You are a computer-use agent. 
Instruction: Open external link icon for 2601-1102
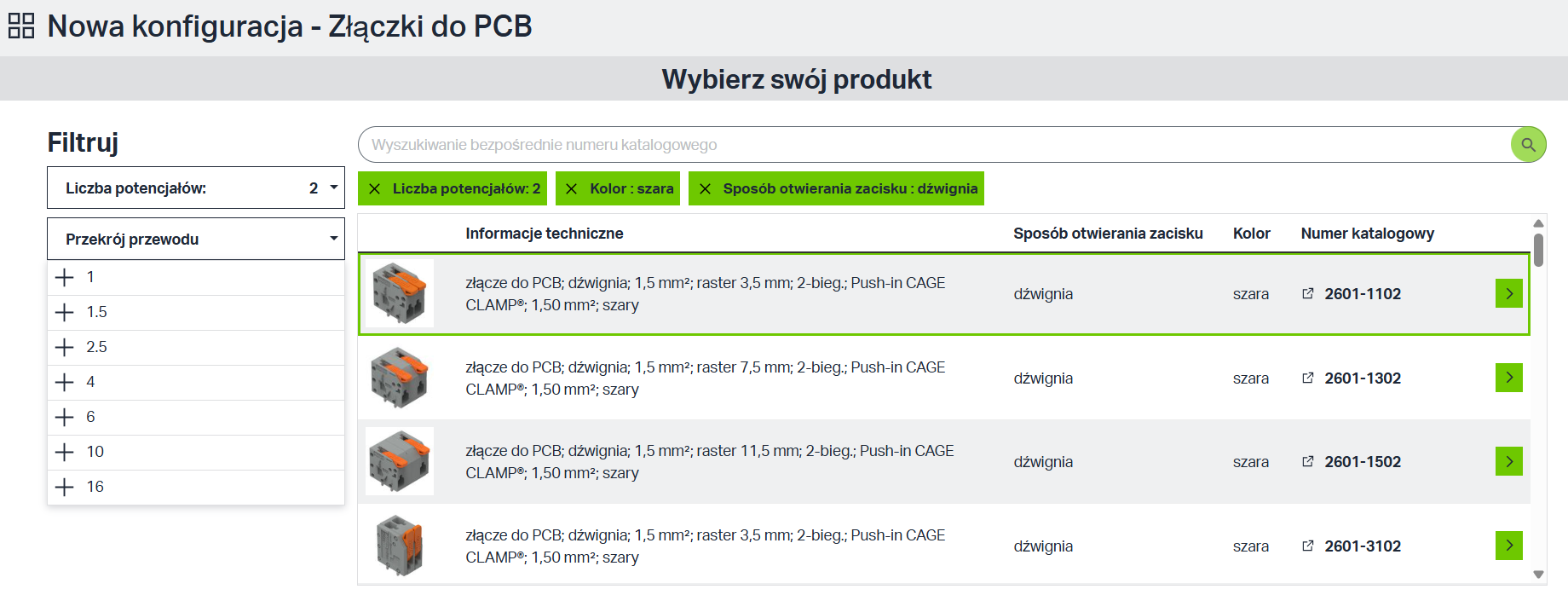1308,293
